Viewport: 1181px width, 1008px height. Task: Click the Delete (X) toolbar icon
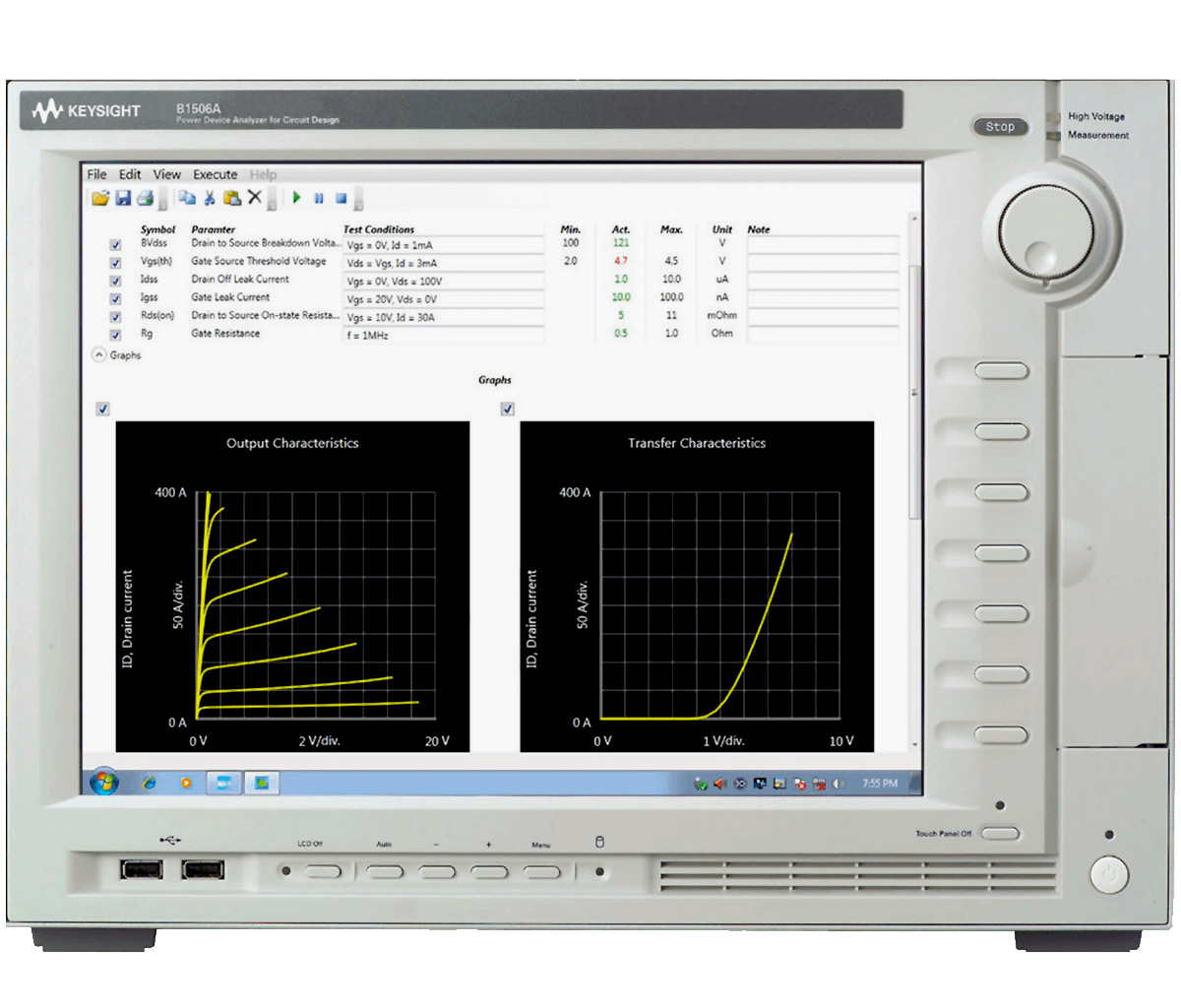pos(253,196)
